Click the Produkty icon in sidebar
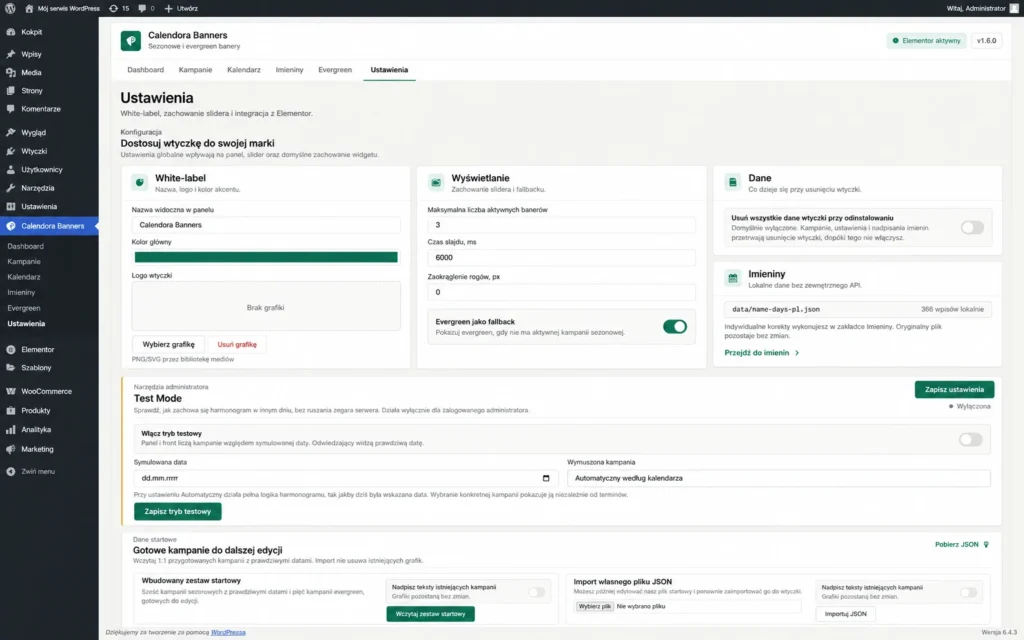This screenshot has width=1024, height=640. pyautogui.click(x=11, y=411)
